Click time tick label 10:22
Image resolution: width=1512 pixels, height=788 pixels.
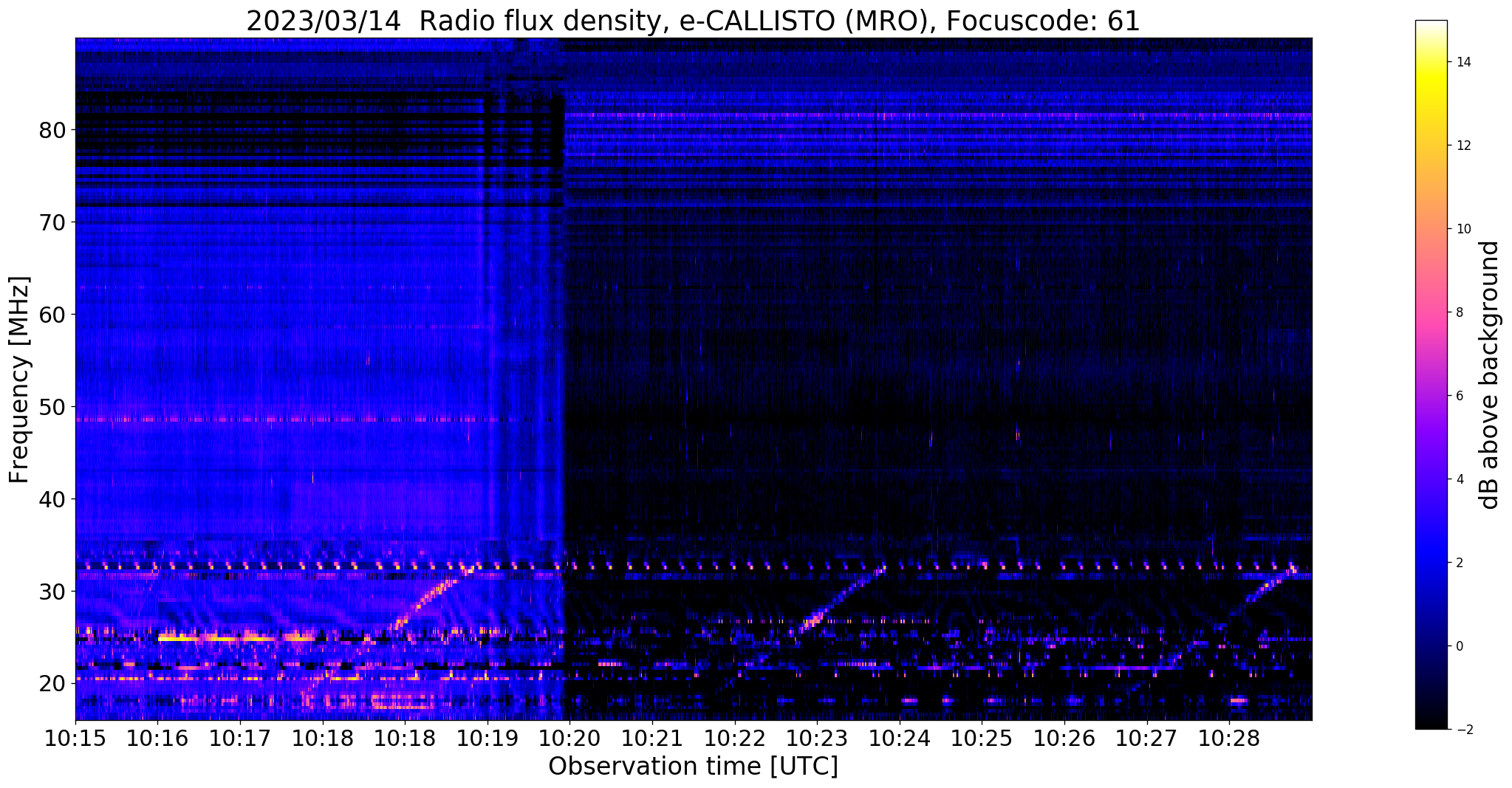tap(734, 739)
